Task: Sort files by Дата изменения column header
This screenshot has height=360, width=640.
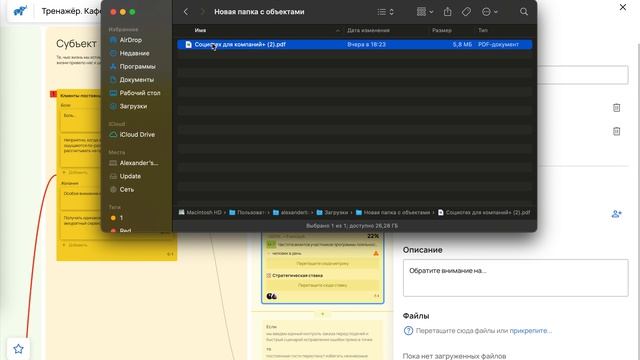Action: click(x=368, y=30)
